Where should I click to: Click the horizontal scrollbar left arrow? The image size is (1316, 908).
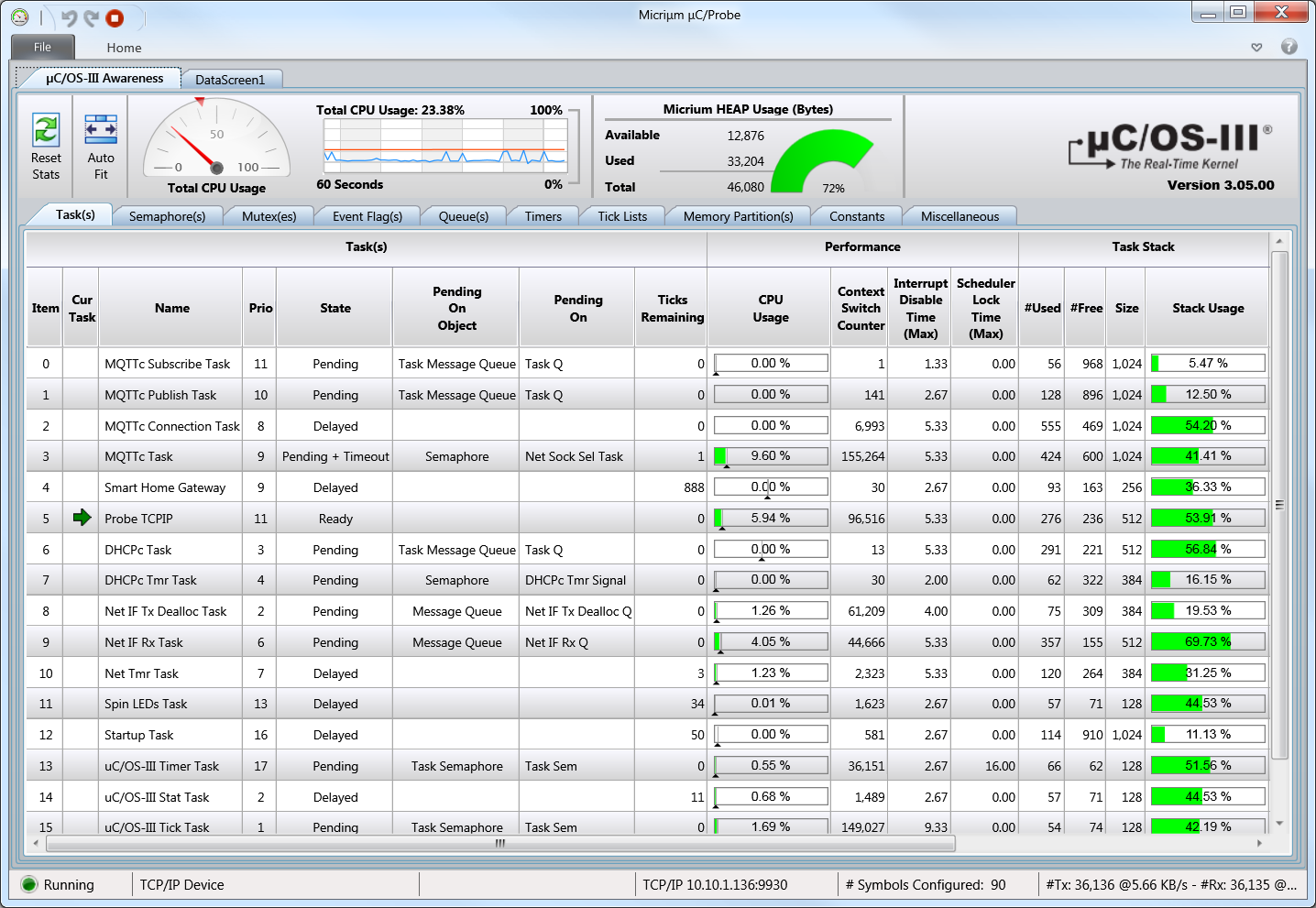point(36,843)
